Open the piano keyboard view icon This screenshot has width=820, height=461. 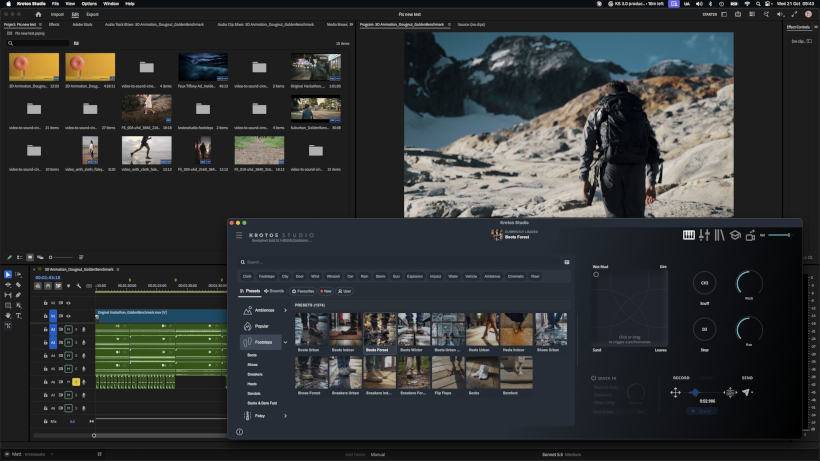click(689, 235)
